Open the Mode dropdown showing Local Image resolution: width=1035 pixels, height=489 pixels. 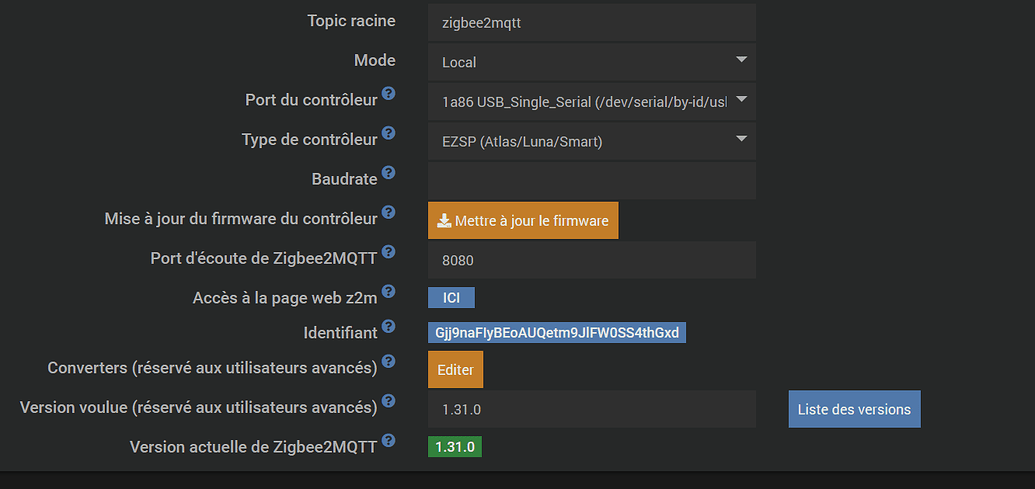[x=591, y=62]
